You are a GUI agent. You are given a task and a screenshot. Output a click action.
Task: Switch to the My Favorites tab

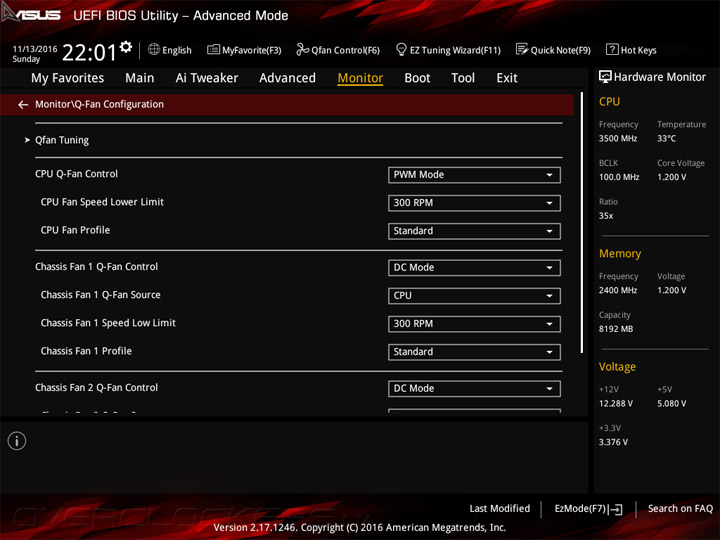click(68, 78)
